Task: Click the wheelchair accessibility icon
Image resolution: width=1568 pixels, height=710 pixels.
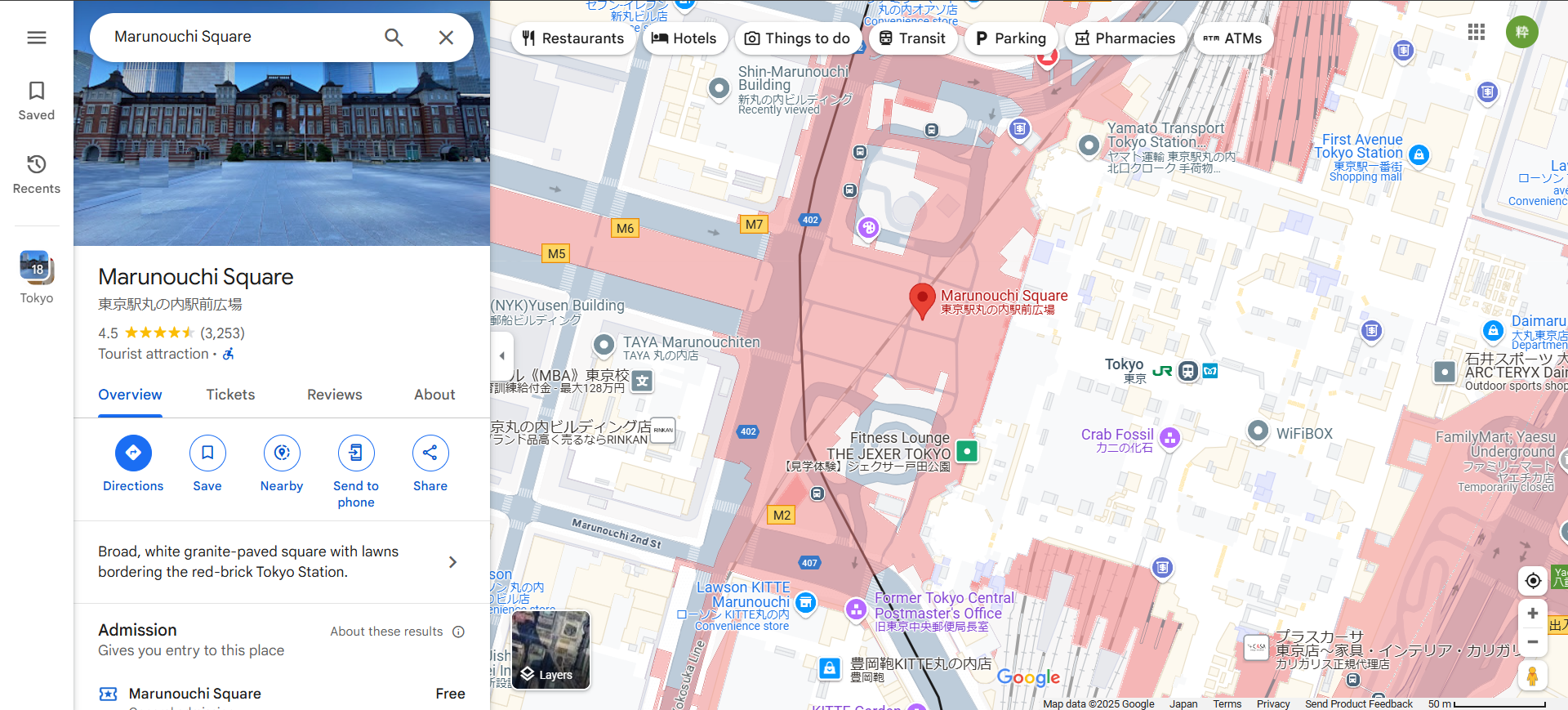Action: (x=229, y=354)
